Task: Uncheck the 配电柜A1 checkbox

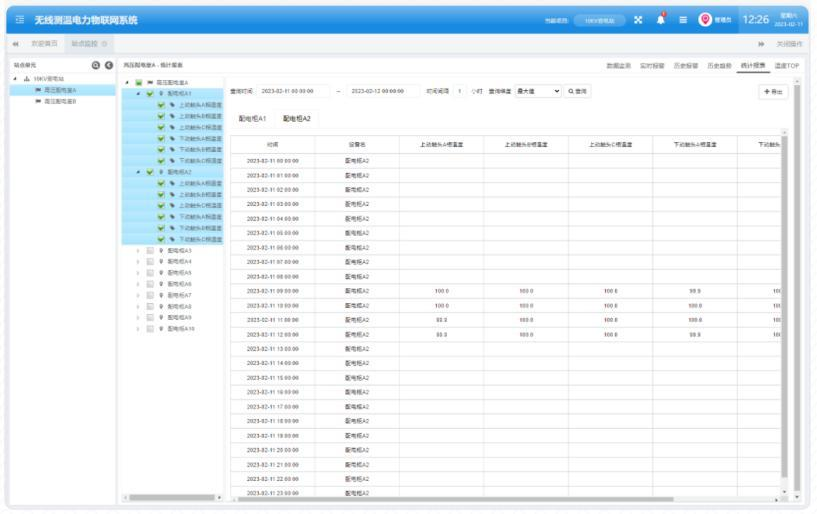Action: pos(150,93)
